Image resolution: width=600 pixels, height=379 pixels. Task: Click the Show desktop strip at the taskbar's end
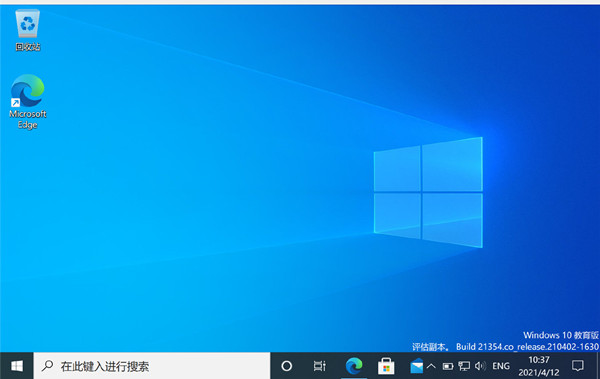598,366
